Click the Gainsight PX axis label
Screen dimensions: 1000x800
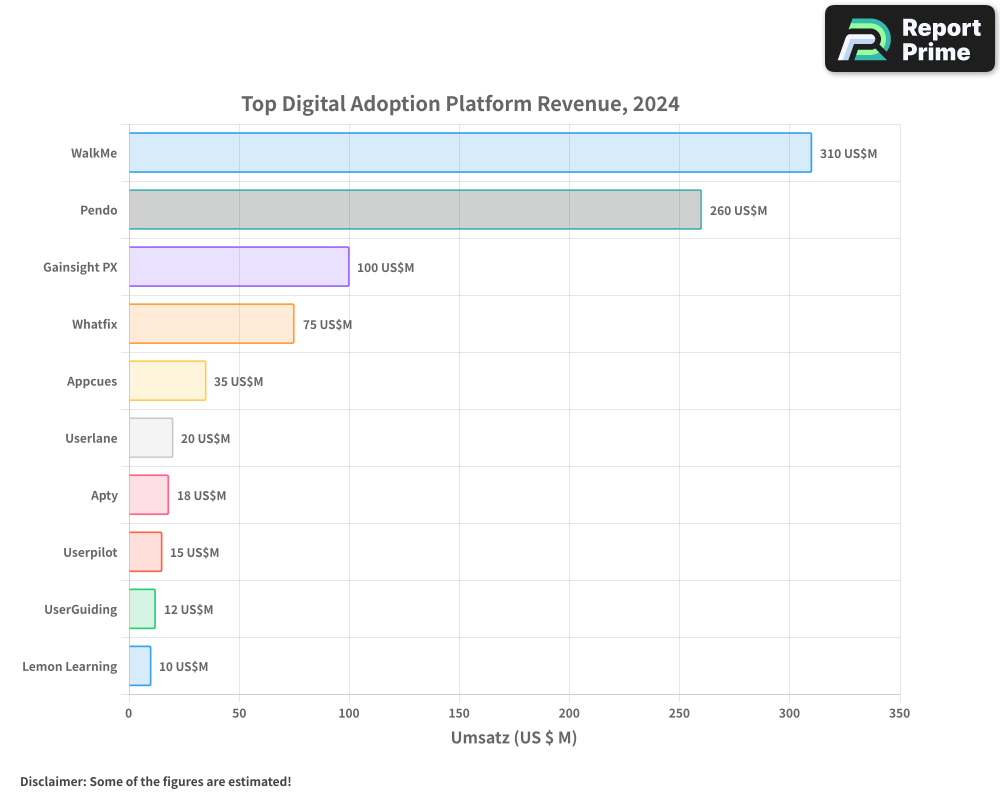[x=79, y=267]
